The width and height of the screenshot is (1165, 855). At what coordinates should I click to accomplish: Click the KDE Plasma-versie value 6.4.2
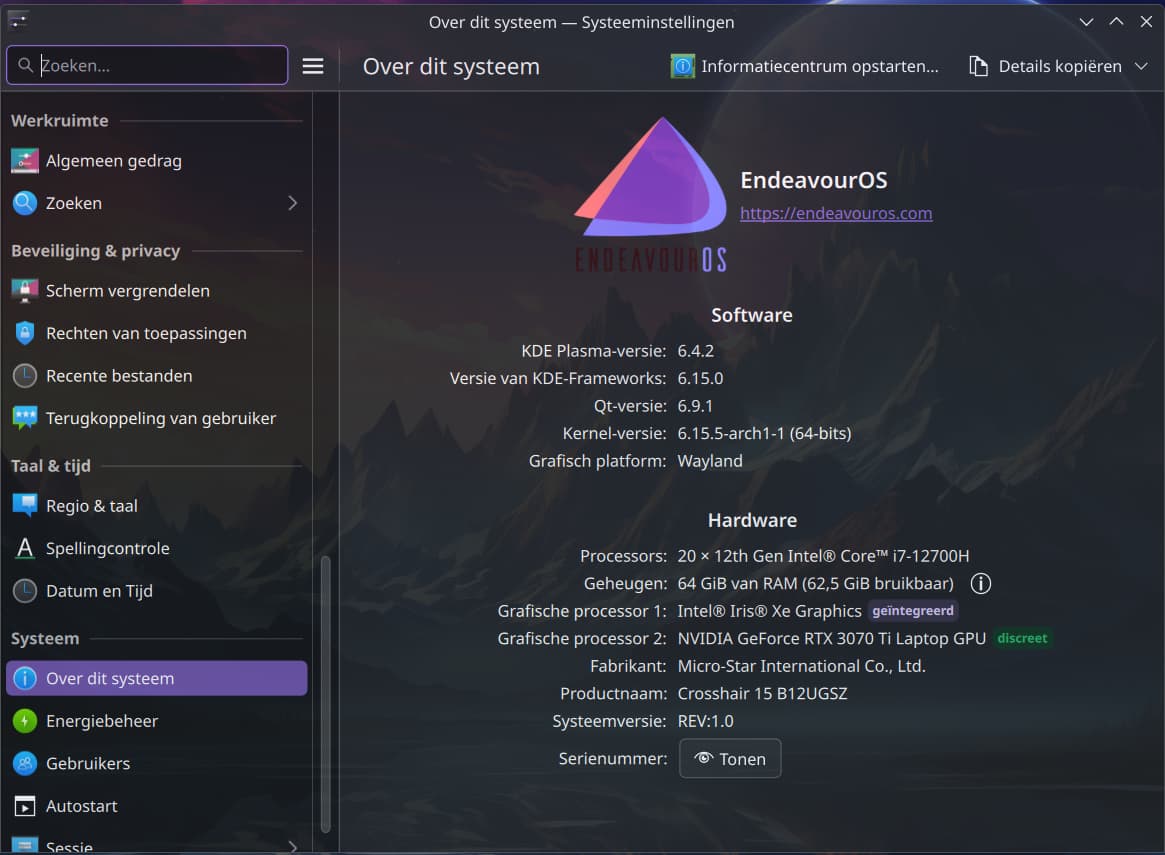[x=695, y=351]
